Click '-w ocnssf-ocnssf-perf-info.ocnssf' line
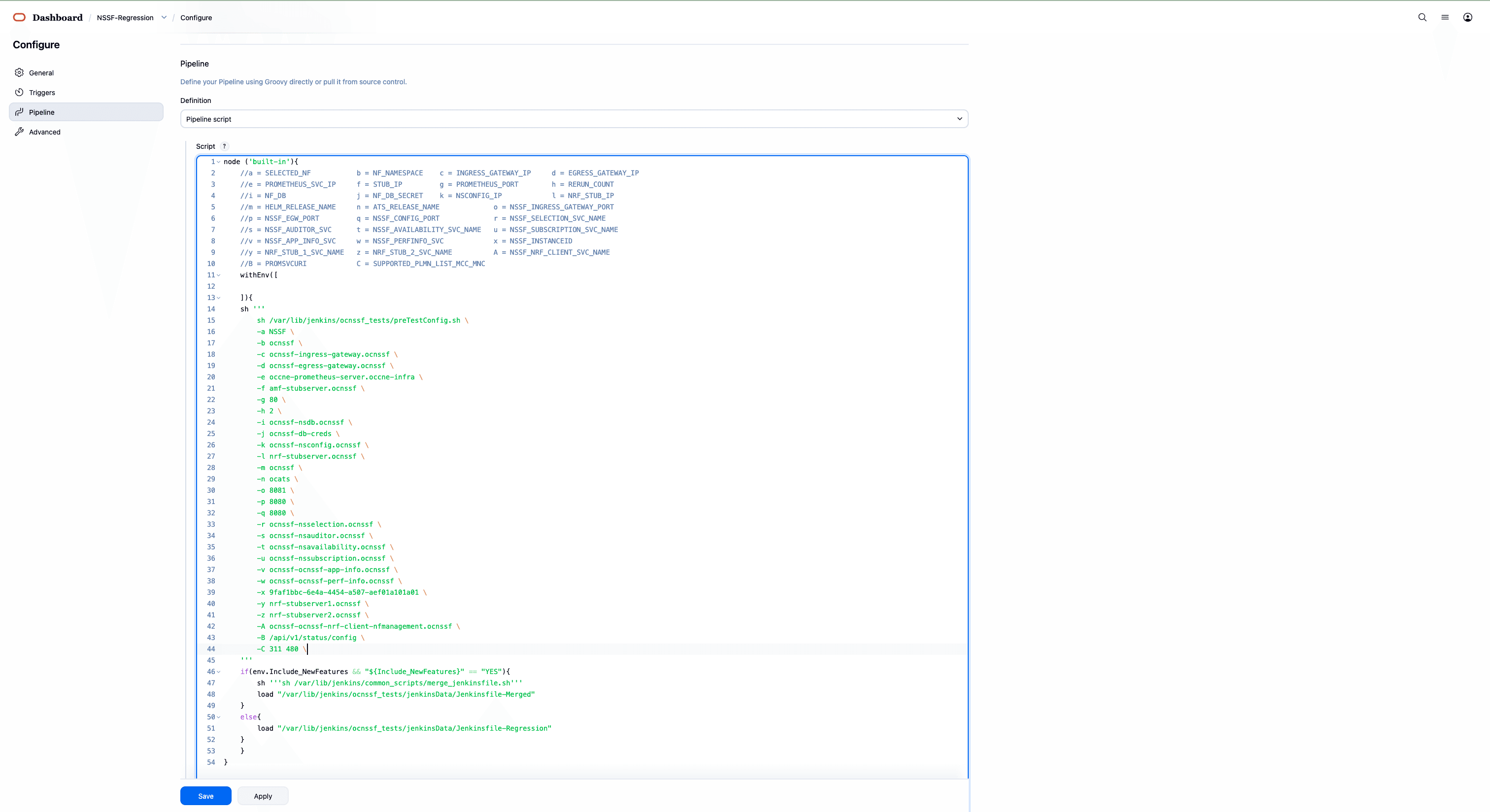The image size is (1490, 812). point(325,581)
